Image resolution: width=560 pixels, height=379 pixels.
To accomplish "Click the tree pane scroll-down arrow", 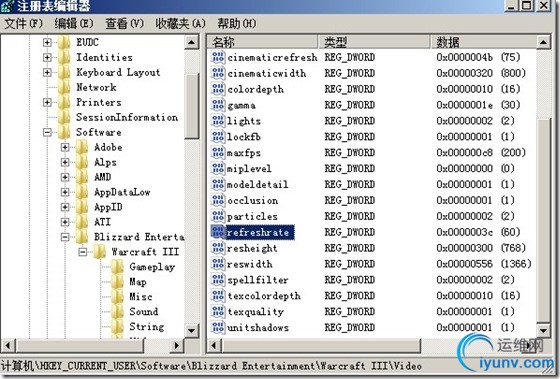I will (x=192, y=330).
